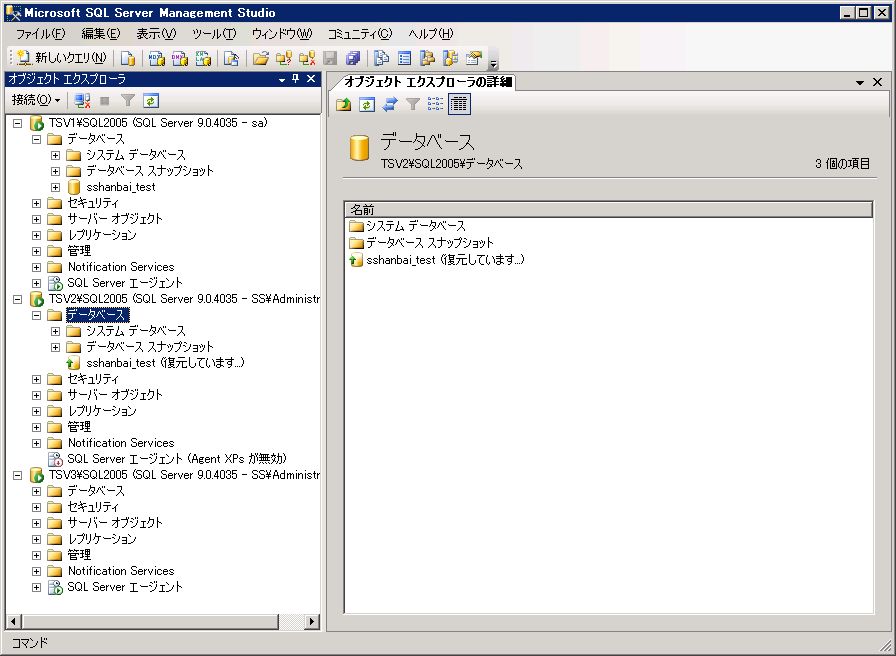Viewport: 896px width, 656px height.
Task: Click the Synchronize arrows icon in details pane
Action: point(390,104)
